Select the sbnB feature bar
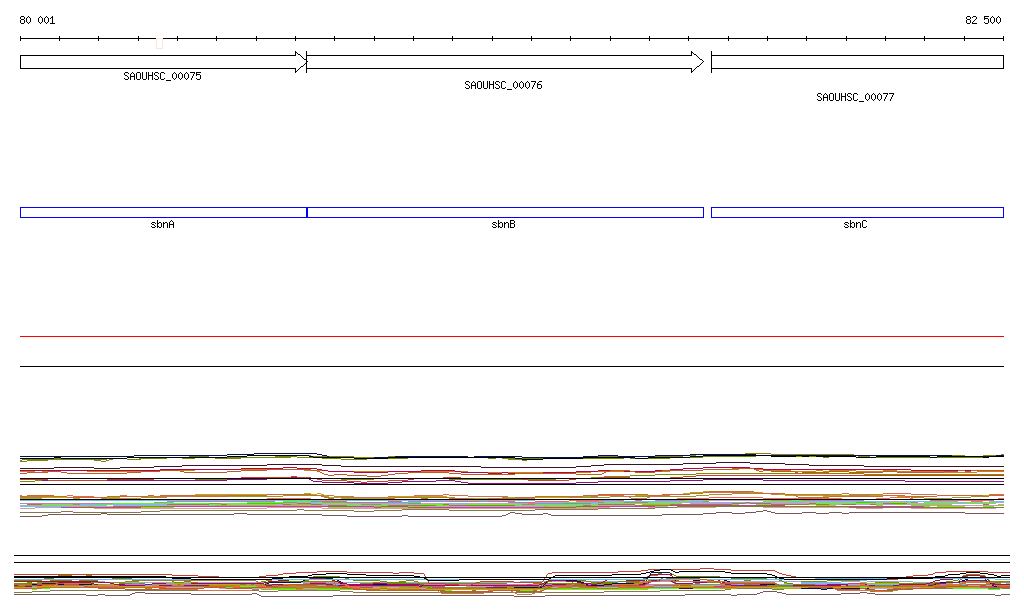Viewport: 1024px width, 611px height. click(505, 212)
